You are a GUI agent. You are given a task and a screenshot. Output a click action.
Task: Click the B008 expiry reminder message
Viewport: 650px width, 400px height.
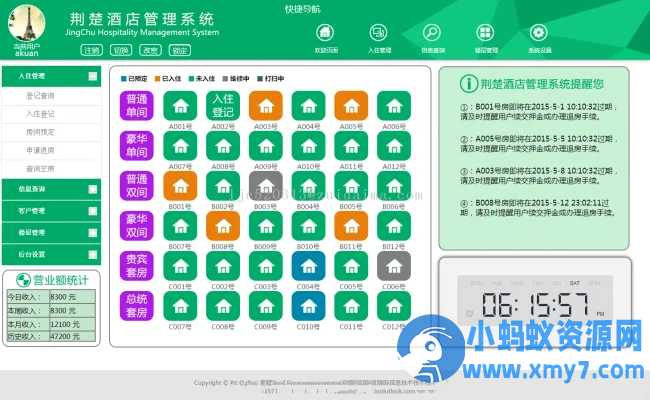(x=539, y=208)
